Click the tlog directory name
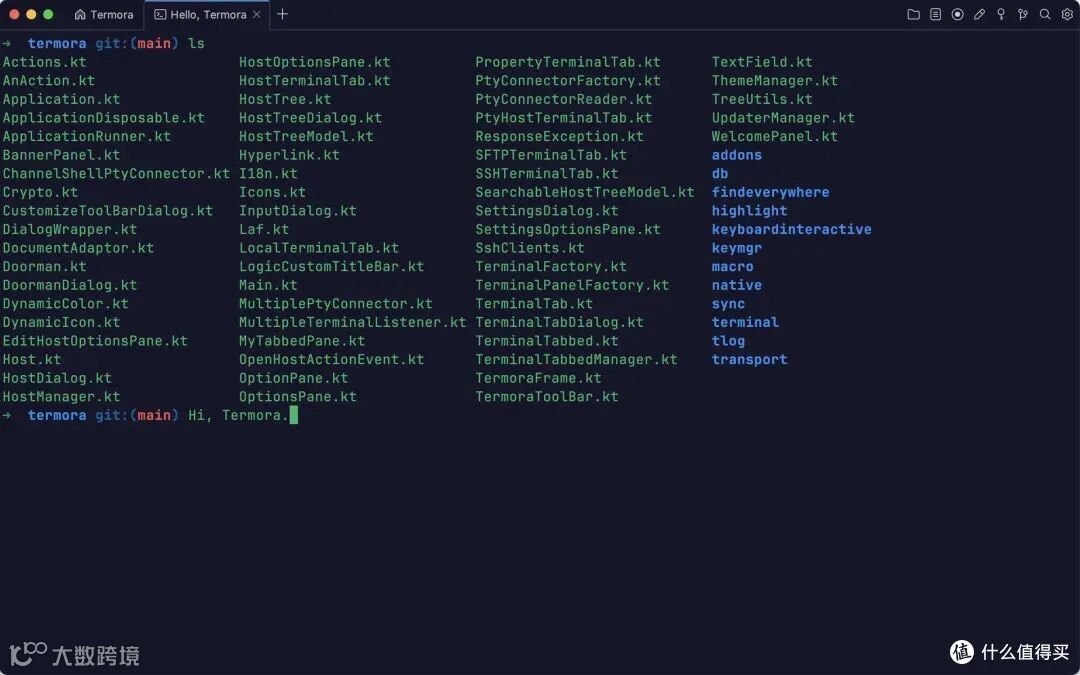This screenshot has height=675, width=1080. click(729, 341)
